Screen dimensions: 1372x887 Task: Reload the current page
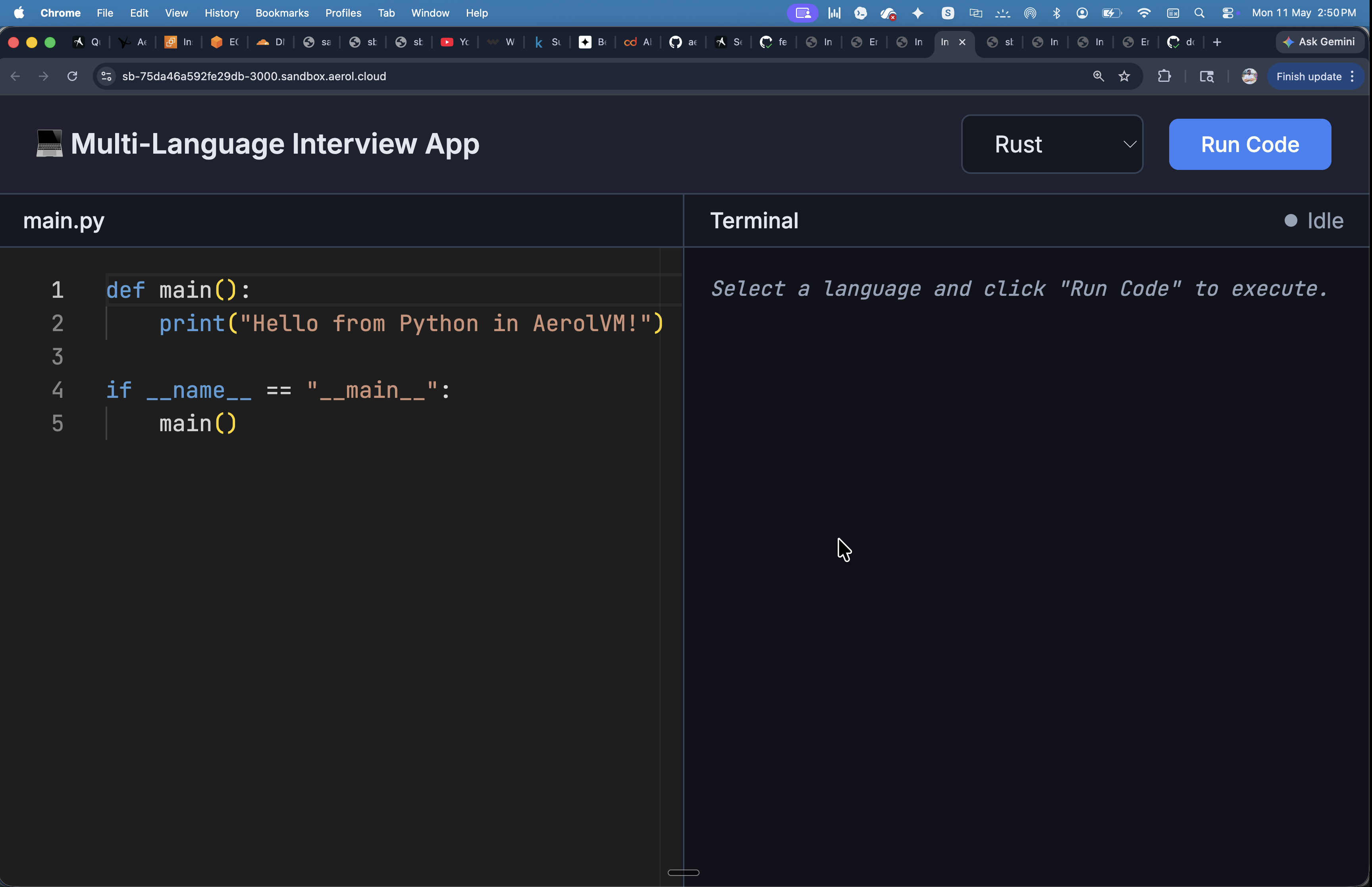(x=72, y=77)
